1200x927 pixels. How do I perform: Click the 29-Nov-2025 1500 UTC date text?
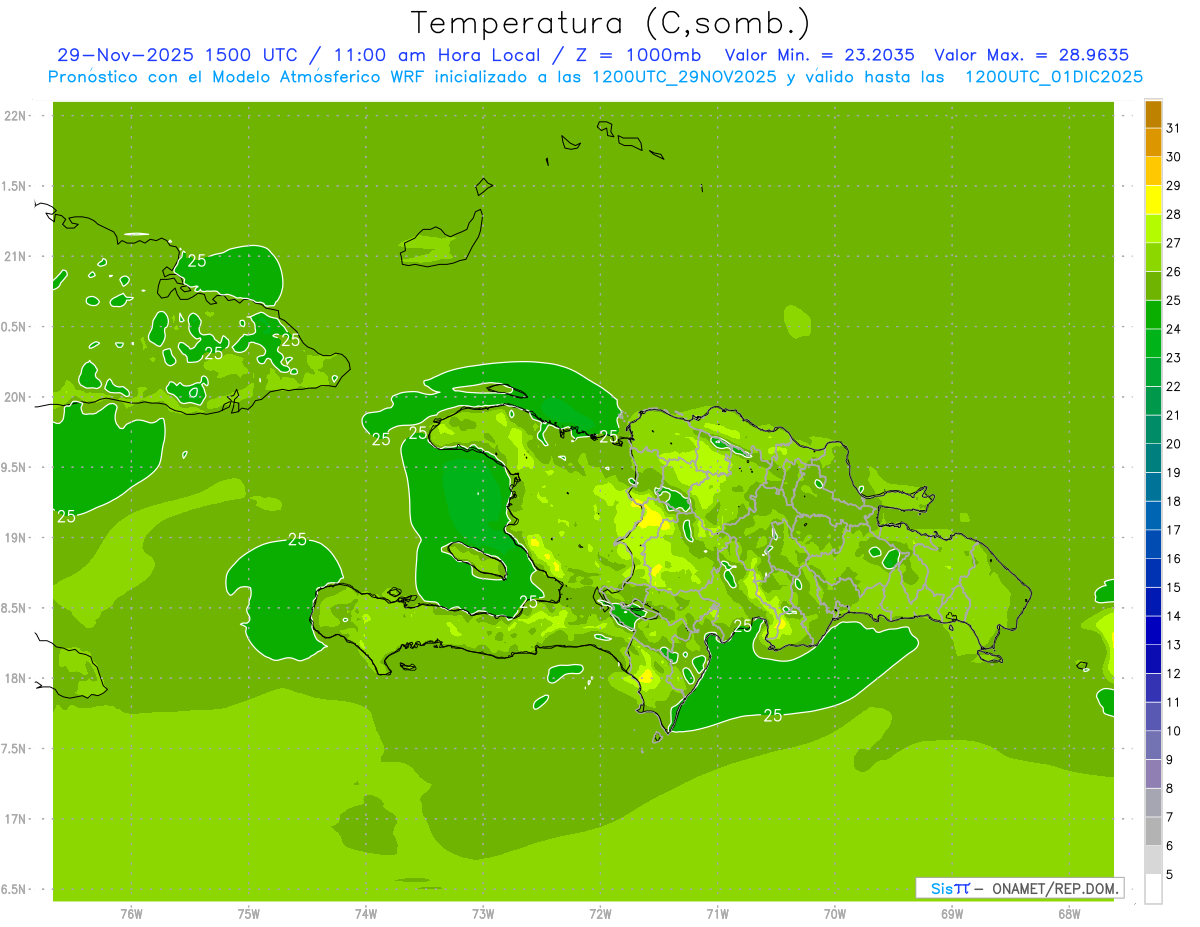coord(177,55)
